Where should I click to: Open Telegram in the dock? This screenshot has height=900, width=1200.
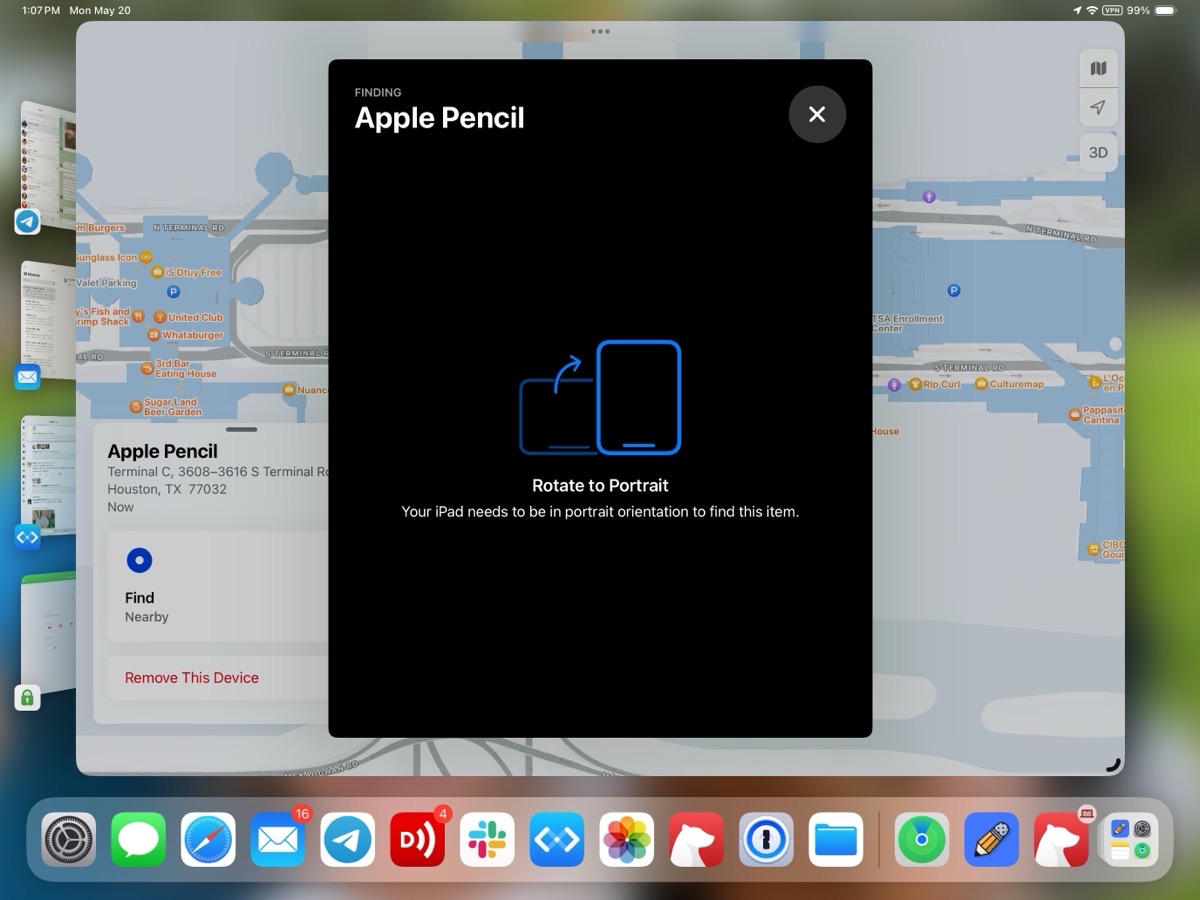click(348, 839)
